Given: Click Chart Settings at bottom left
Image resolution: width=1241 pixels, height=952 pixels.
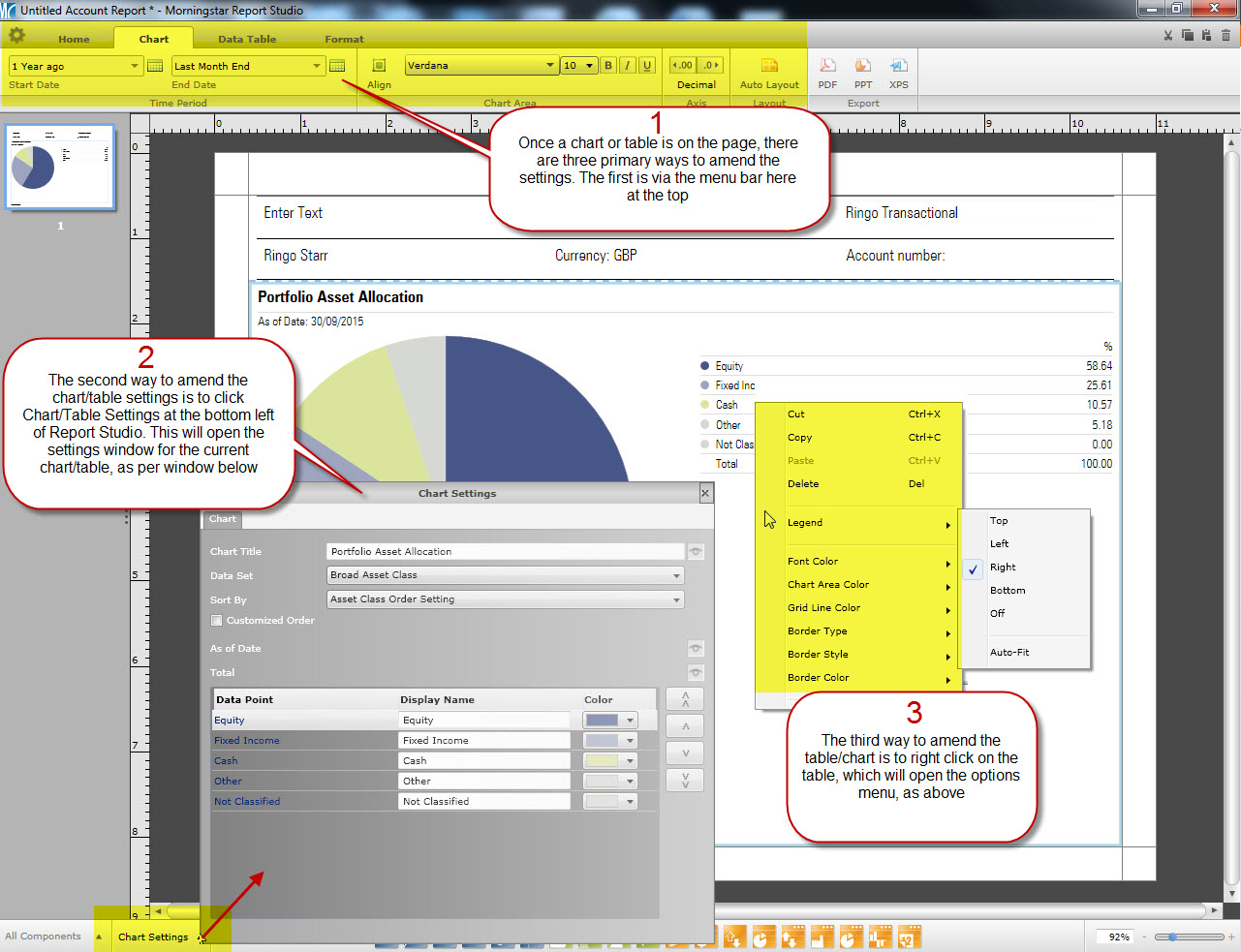Looking at the screenshot, I should coord(153,937).
